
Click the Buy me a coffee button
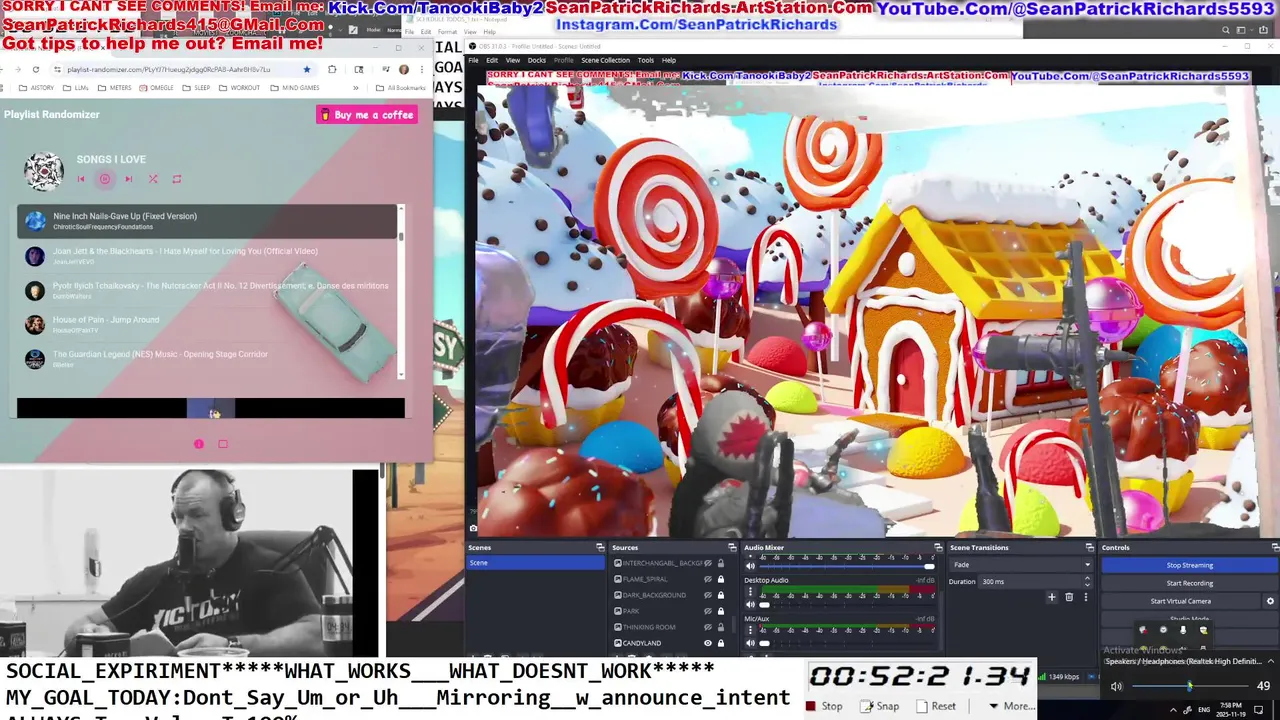tap(367, 115)
